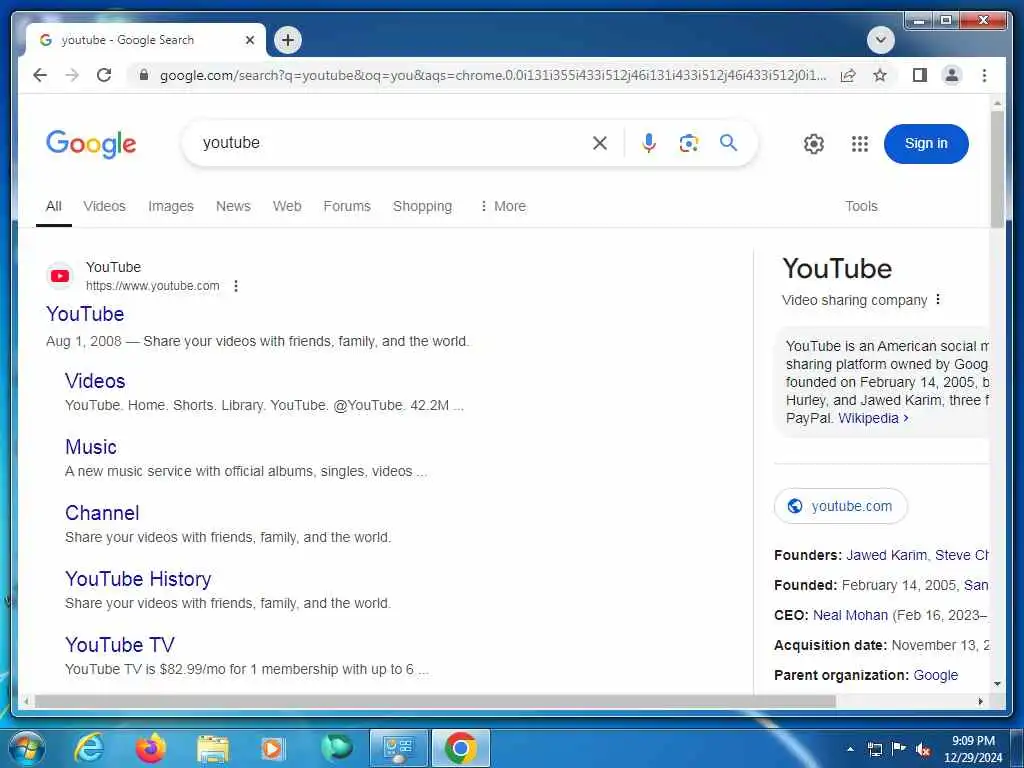Open the media player taskbar icon
This screenshot has height=768, width=1024.
point(272,748)
